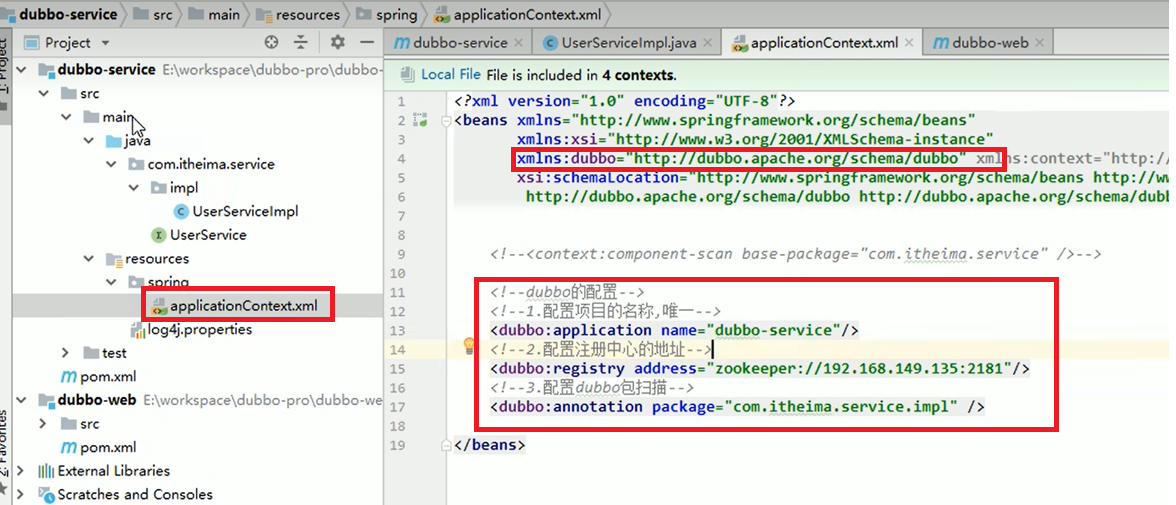Viewport: 1176px width, 505px height.
Task: Collapse the impl package node
Action: tap(135, 188)
